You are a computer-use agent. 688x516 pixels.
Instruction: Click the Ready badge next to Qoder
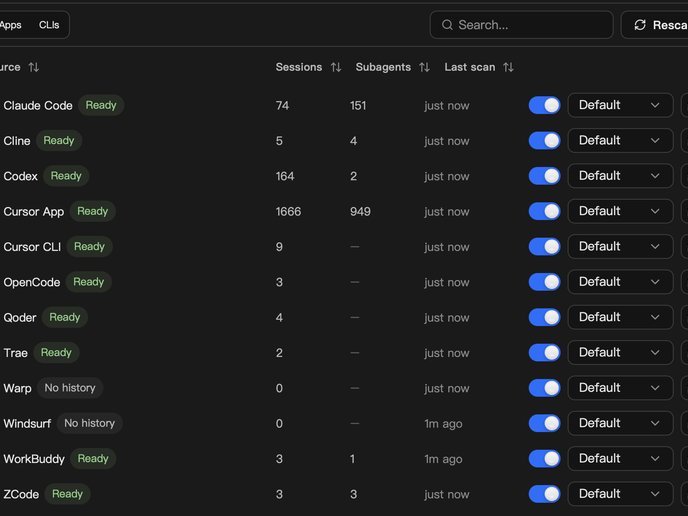(65, 317)
